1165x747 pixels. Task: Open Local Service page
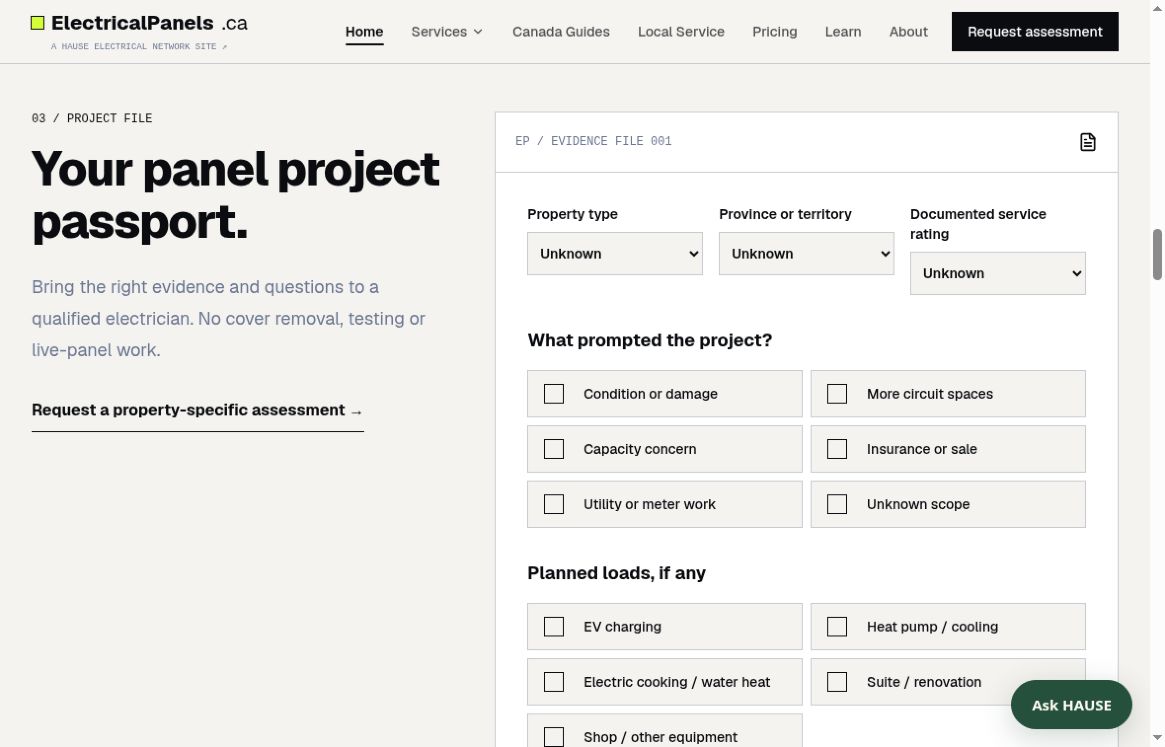point(681,32)
